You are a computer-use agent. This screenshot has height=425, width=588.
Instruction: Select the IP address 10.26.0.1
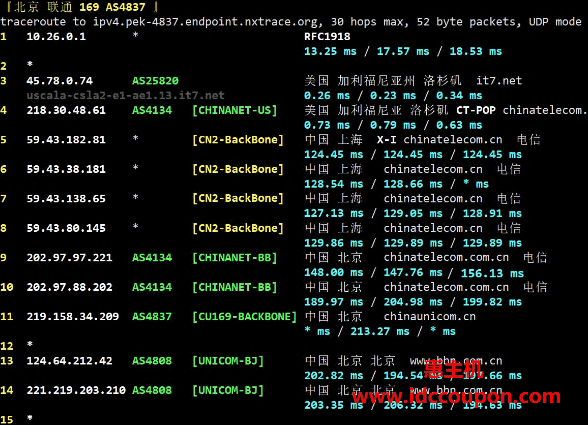tap(56, 36)
